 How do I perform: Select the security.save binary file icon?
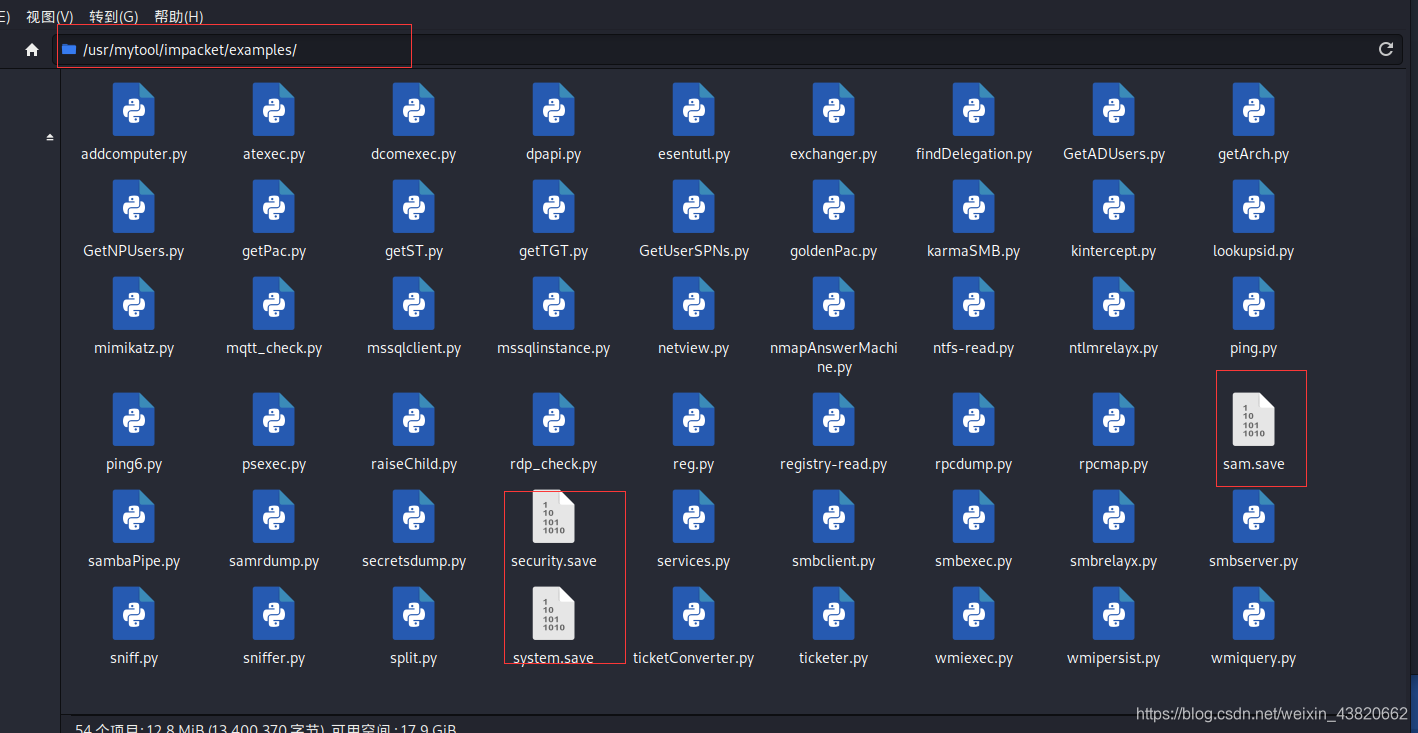point(554,517)
